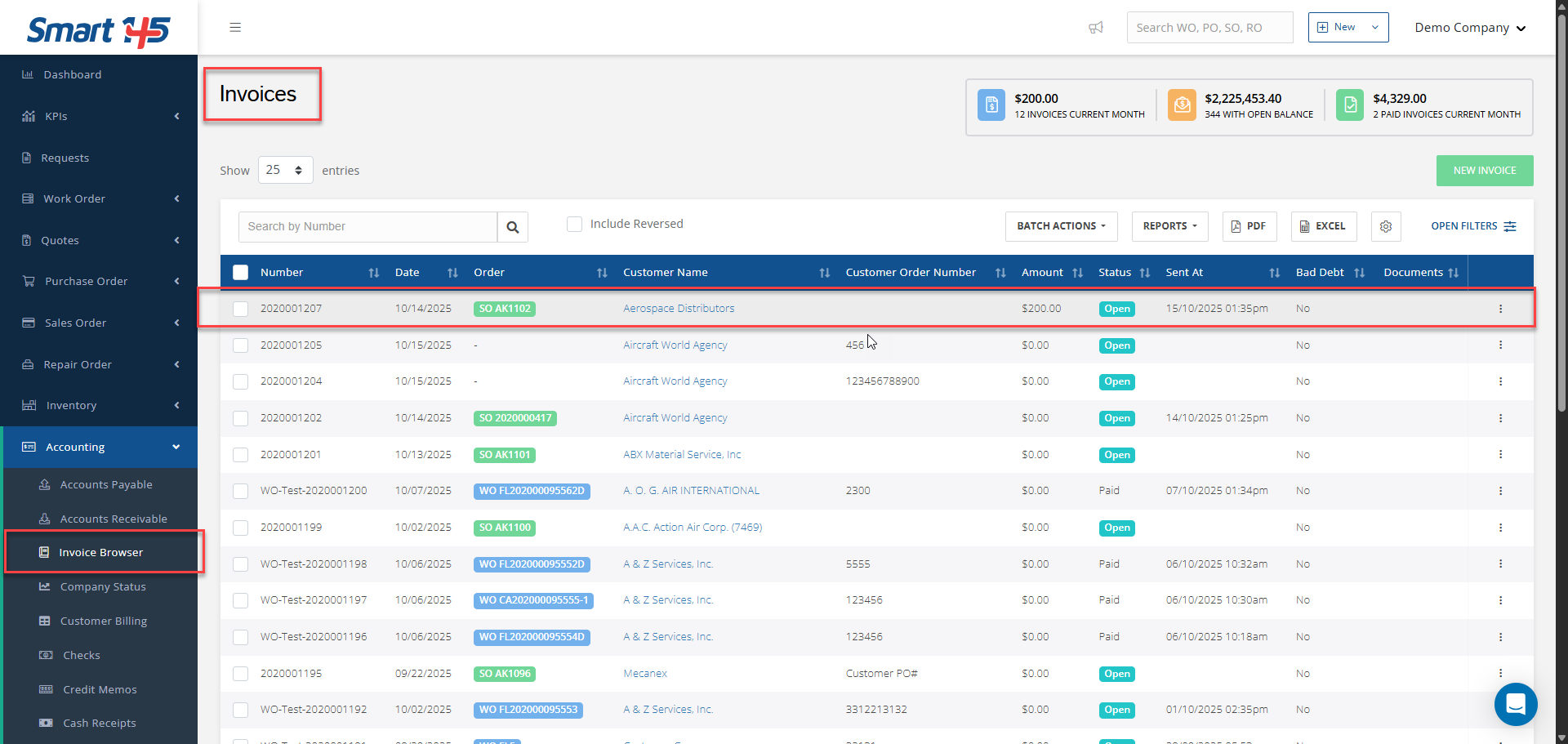The width and height of the screenshot is (1568, 744).
Task: Open the Show entries count dropdown
Action: coord(285,170)
